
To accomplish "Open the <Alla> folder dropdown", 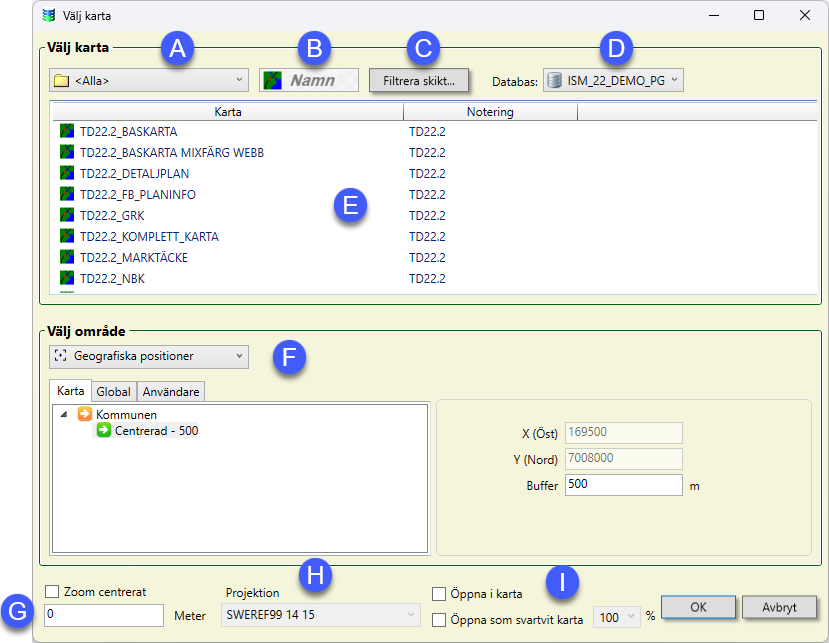I will point(148,80).
